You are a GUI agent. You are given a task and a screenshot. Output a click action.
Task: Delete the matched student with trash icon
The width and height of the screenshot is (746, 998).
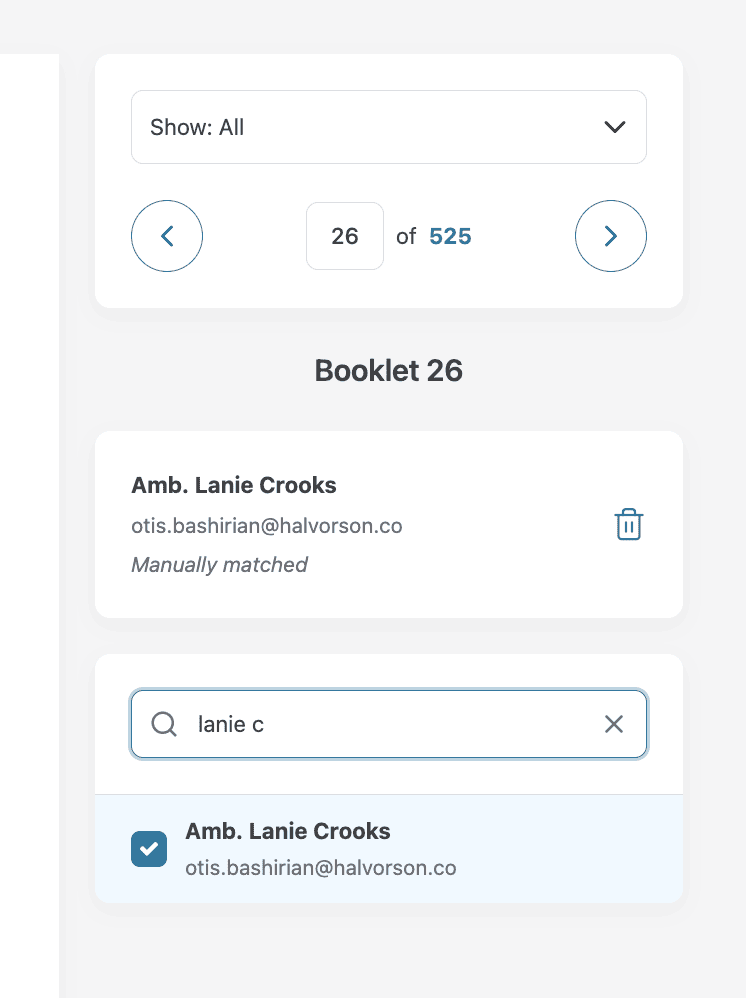click(628, 525)
